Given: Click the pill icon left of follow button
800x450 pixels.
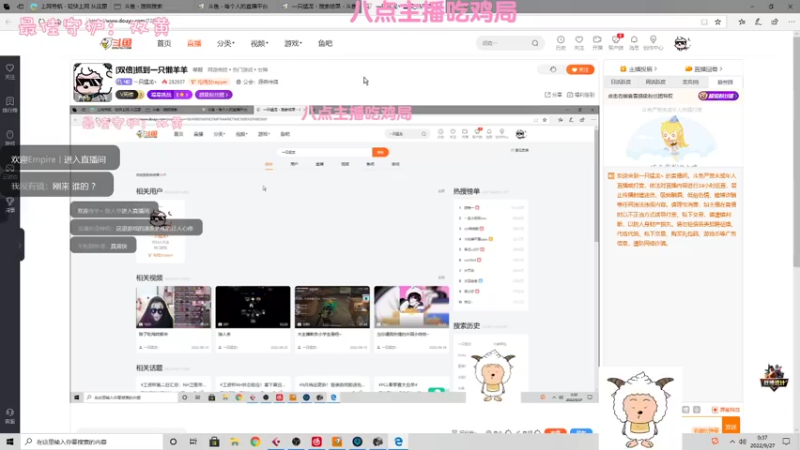Looking at the screenshot, I should tap(553, 69).
